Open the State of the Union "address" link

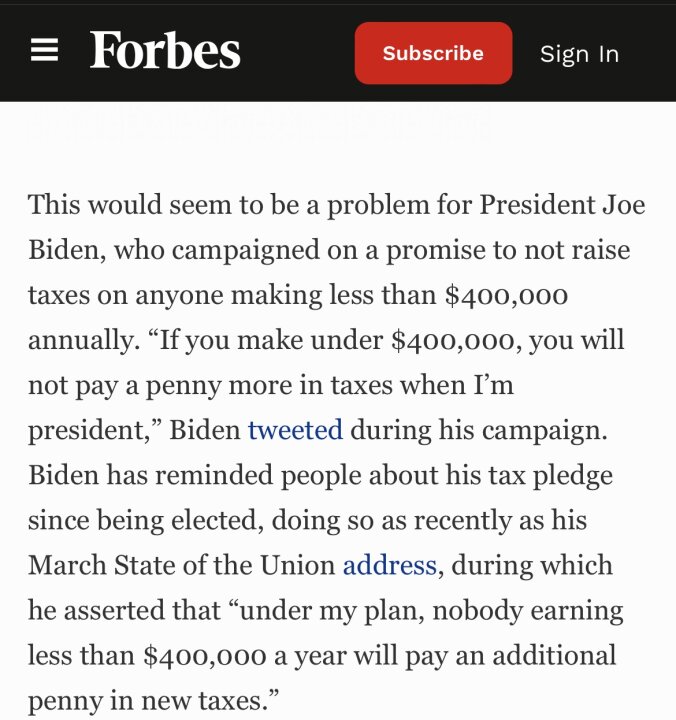[389, 565]
